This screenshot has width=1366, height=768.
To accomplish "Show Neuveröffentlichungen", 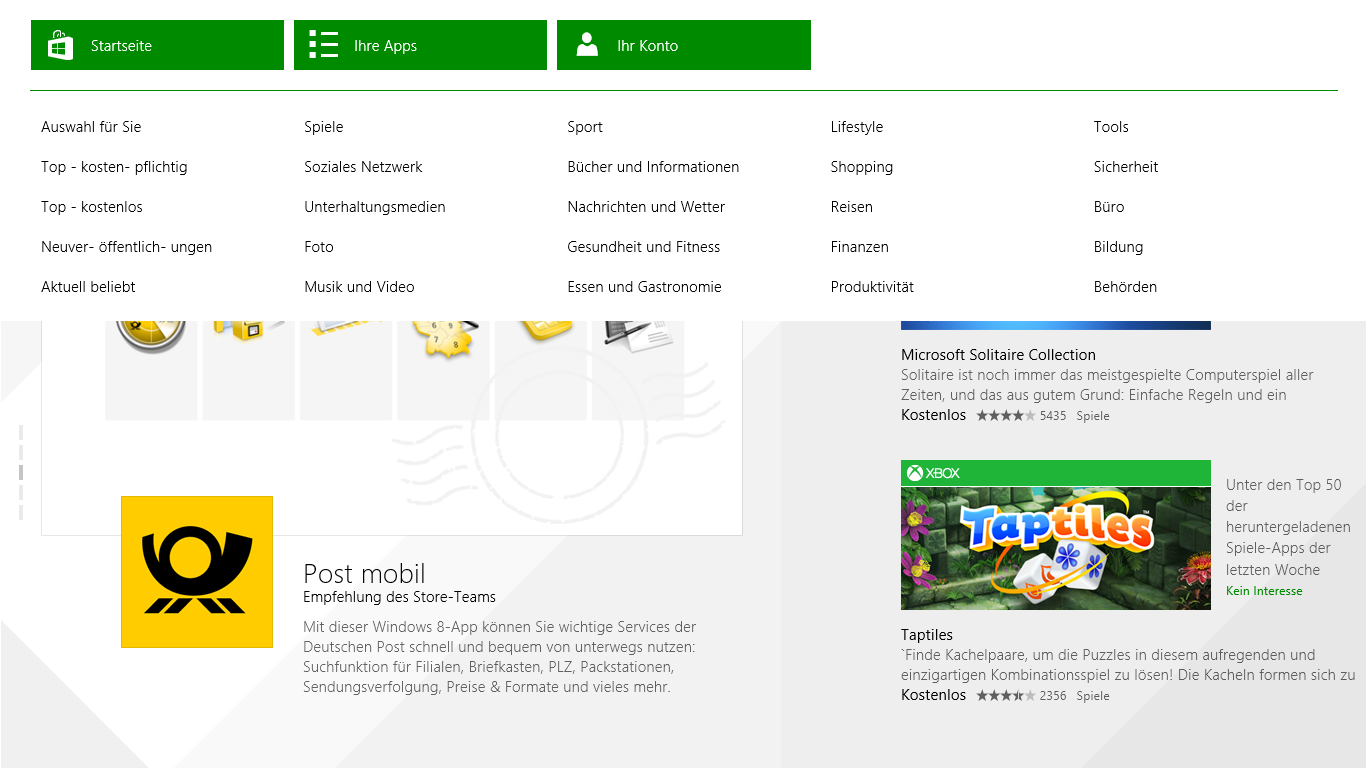I will pos(126,247).
